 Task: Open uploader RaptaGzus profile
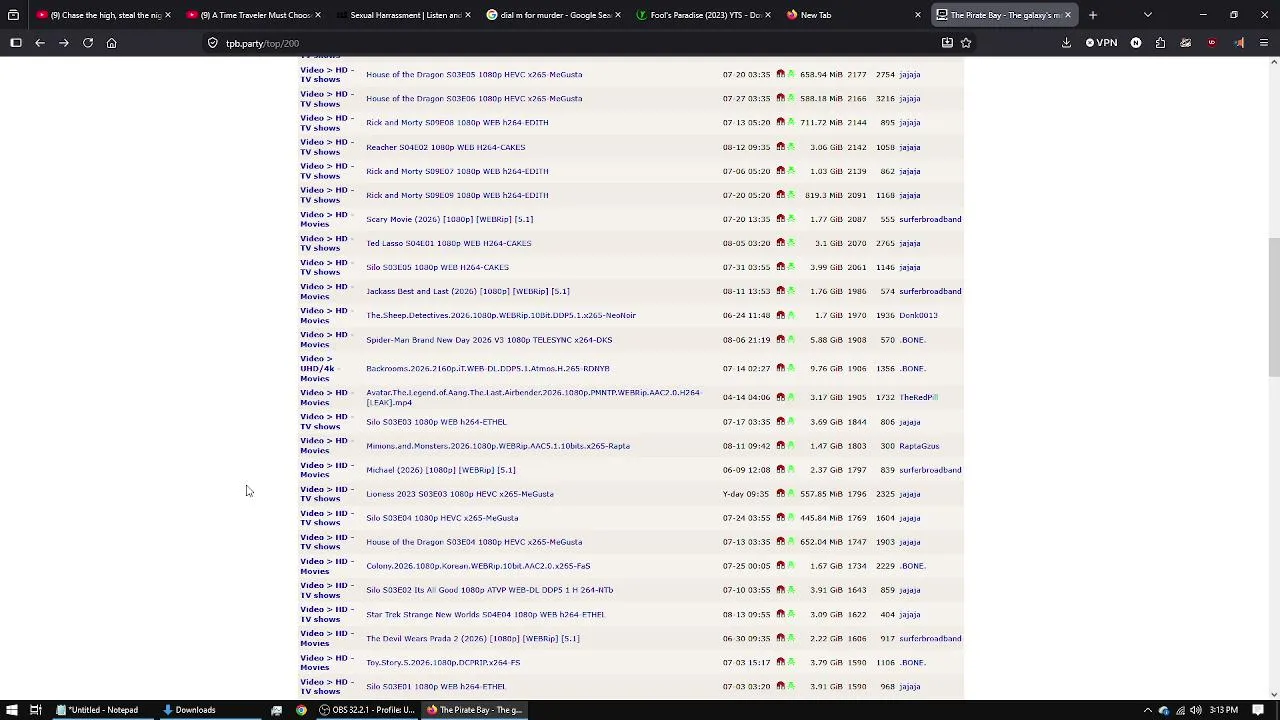[919, 446]
